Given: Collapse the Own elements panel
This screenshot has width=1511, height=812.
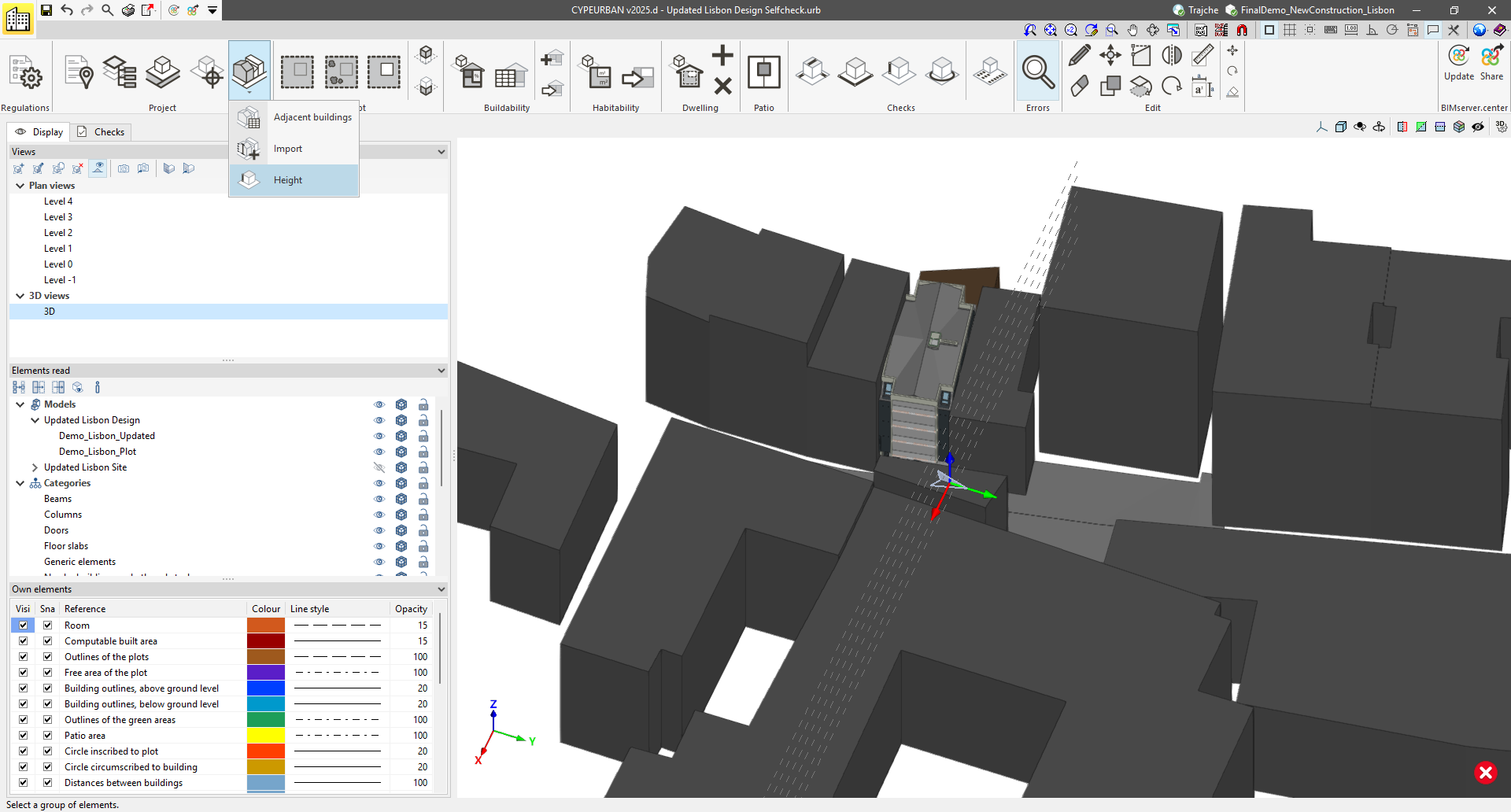Looking at the screenshot, I should tap(441, 589).
